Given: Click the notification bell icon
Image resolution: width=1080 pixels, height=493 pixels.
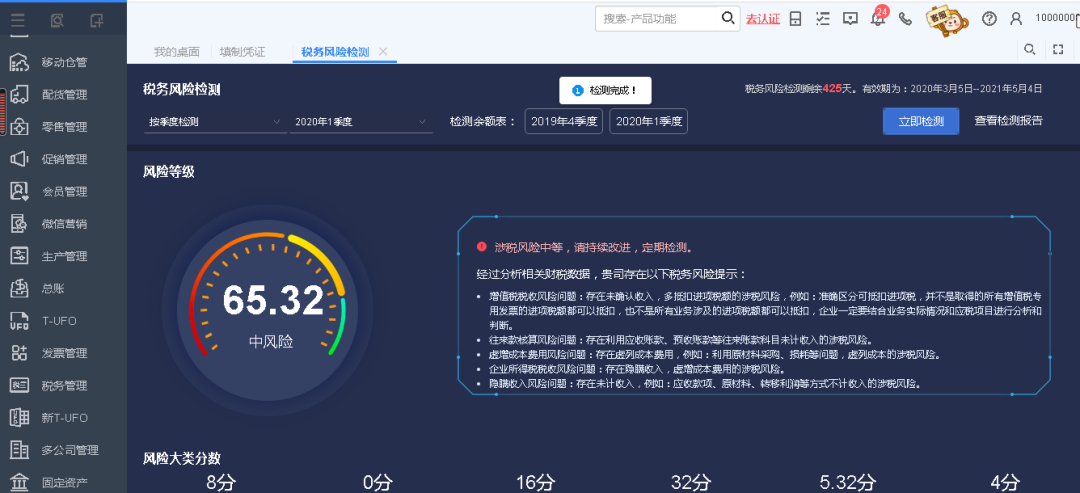Looking at the screenshot, I should coord(877,19).
